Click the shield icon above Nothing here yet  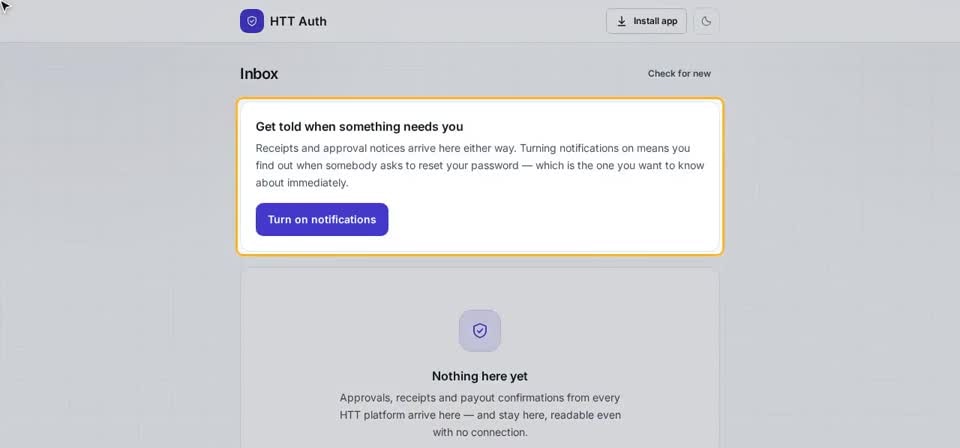[480, 330]
